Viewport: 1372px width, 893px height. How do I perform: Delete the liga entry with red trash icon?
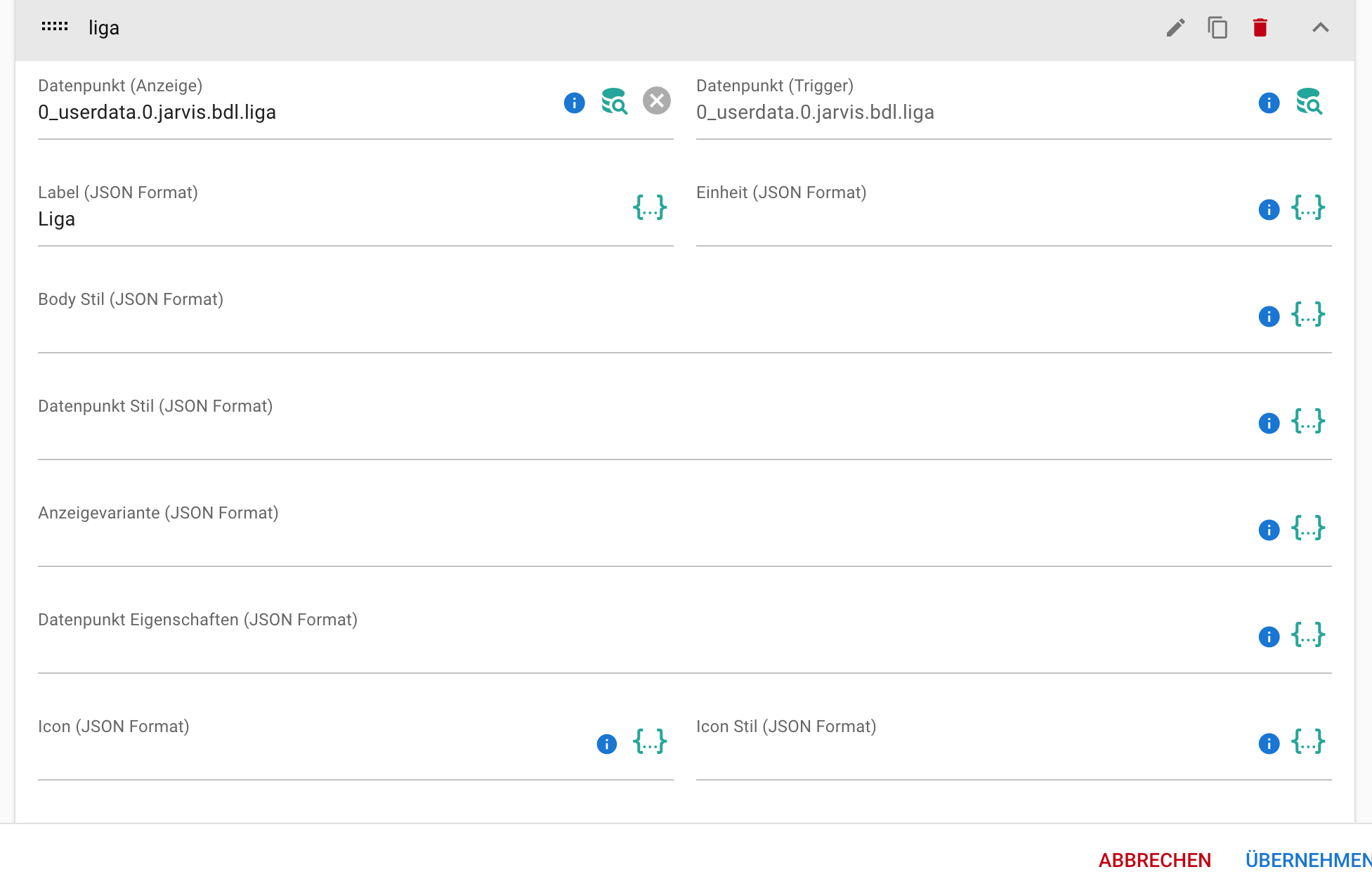pyautogui.click(x=1260, y=27)
